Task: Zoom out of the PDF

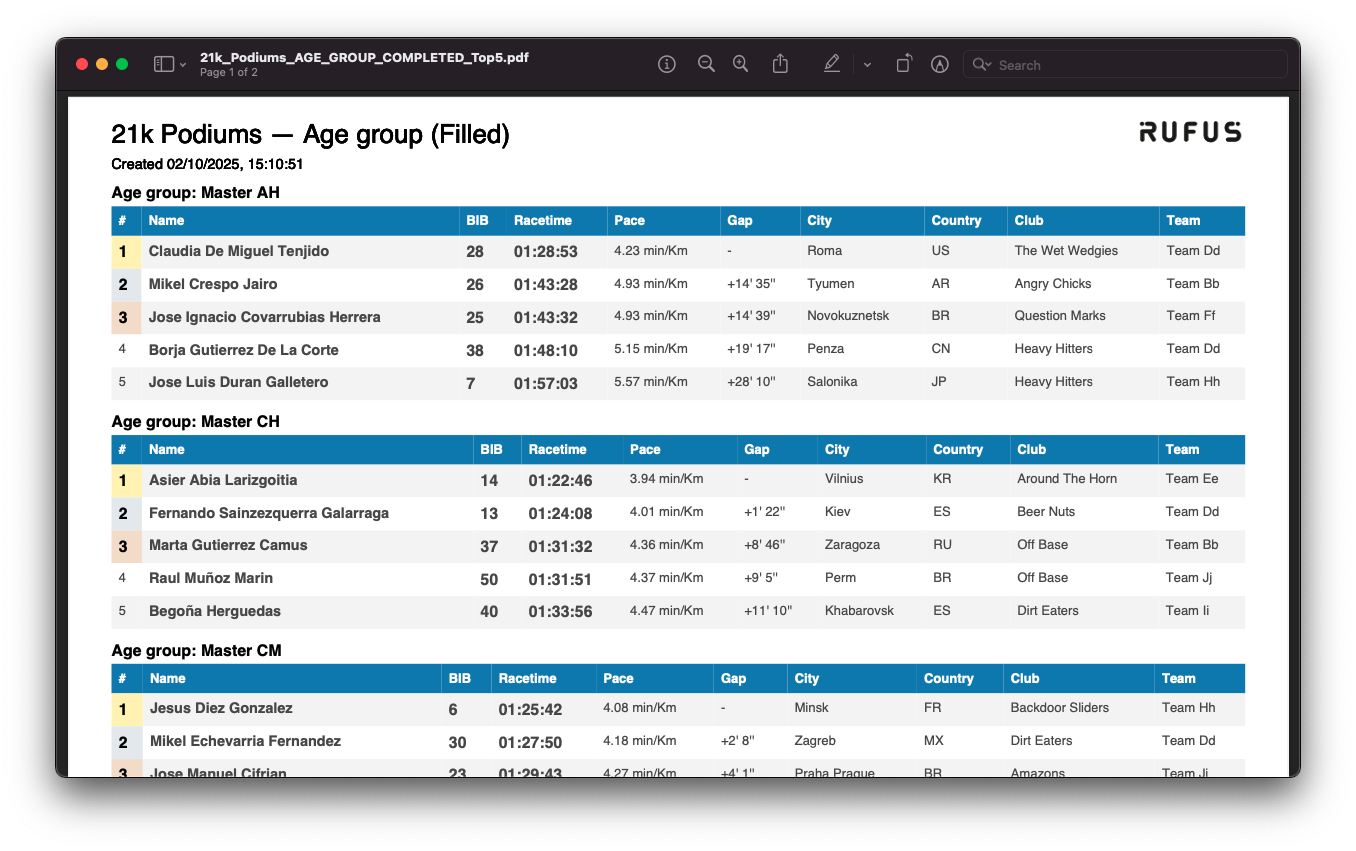Action: [x=706, y=64]
